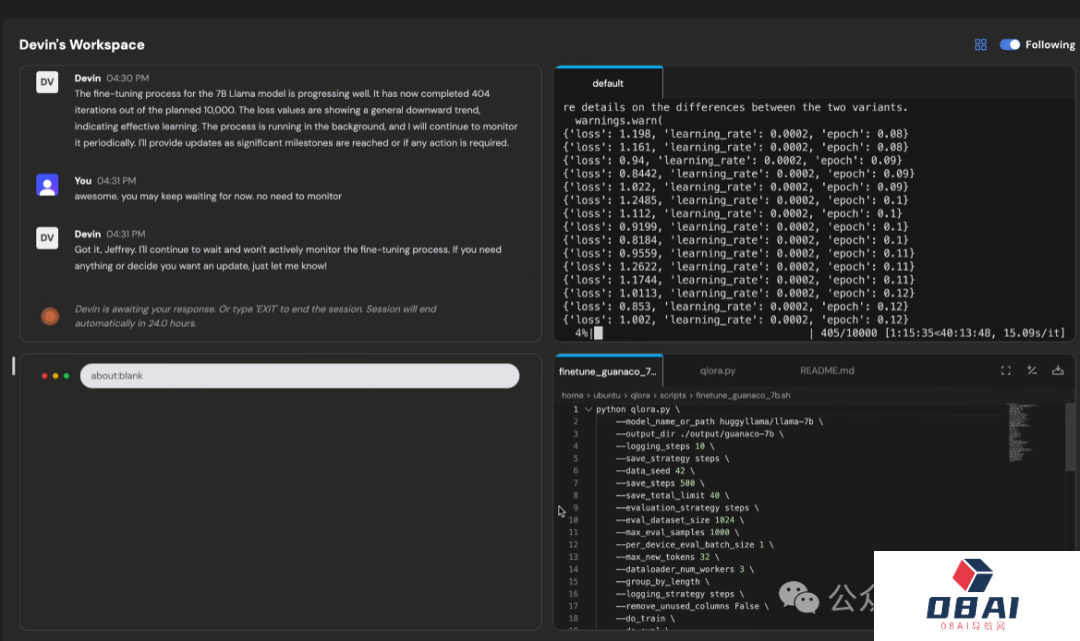The image size is (1080, 641).
Task: Click the about:blank address bar
Action: pos(299,376)
